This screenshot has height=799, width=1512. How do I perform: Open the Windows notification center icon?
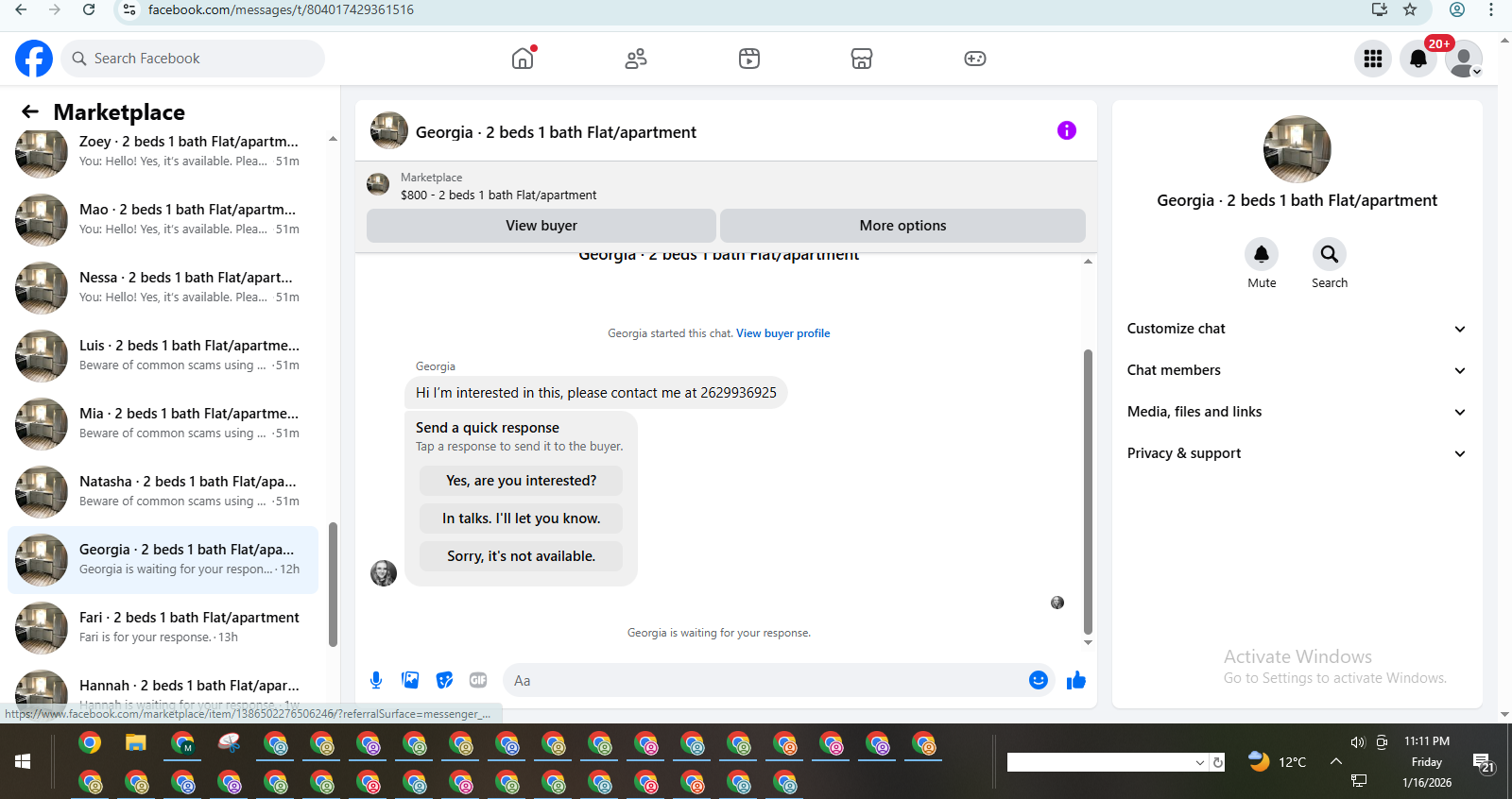(x=1483, y=762)
